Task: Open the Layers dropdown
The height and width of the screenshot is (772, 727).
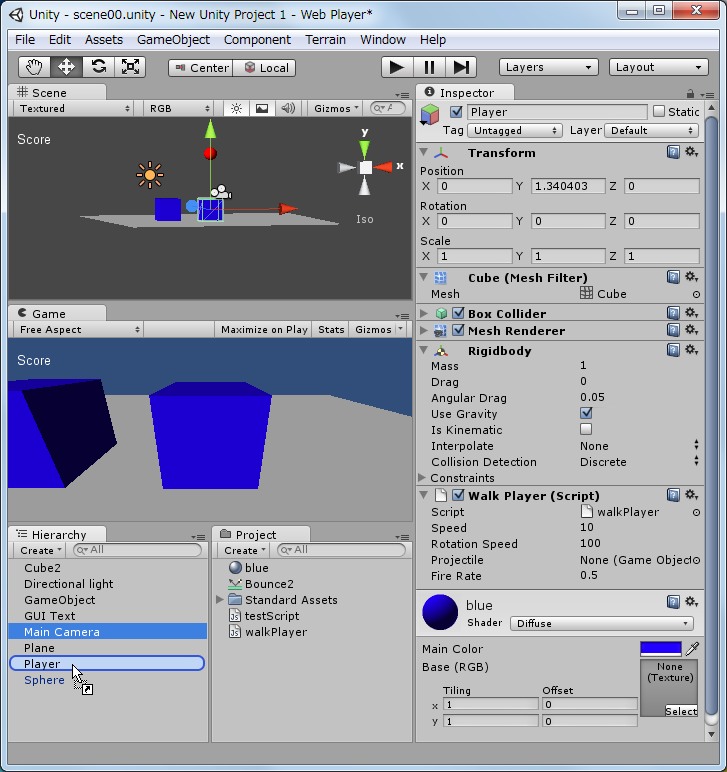Action: coord(548,67)
